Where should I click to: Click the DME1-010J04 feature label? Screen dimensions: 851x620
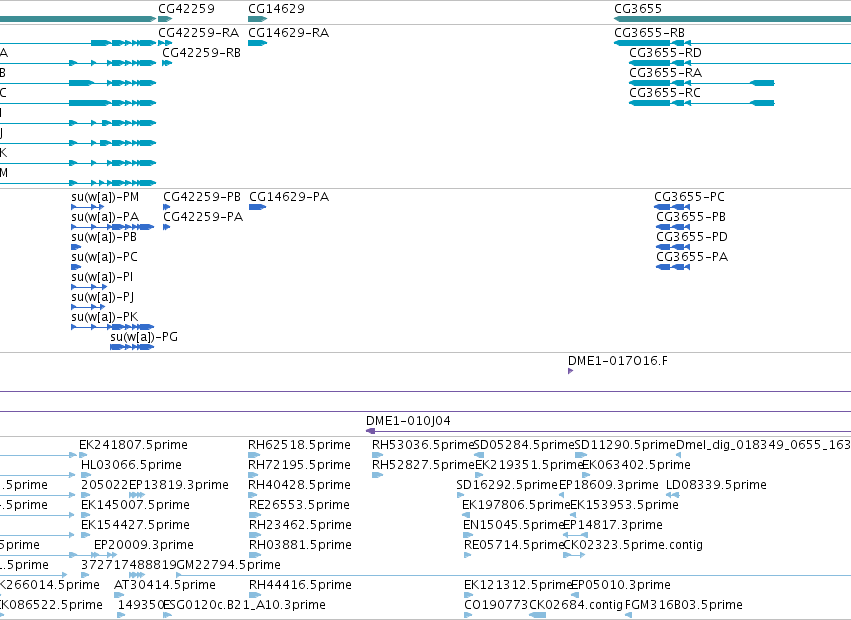pos(408,421)
